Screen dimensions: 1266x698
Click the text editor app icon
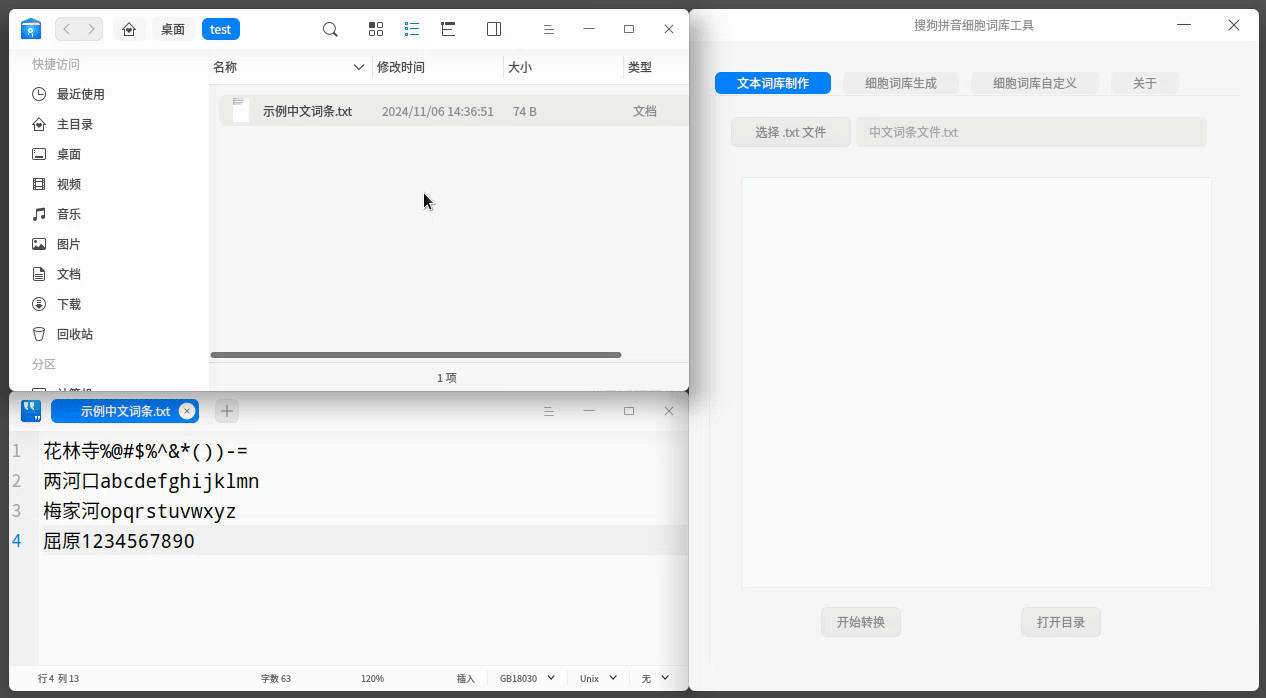pos(31,411)
